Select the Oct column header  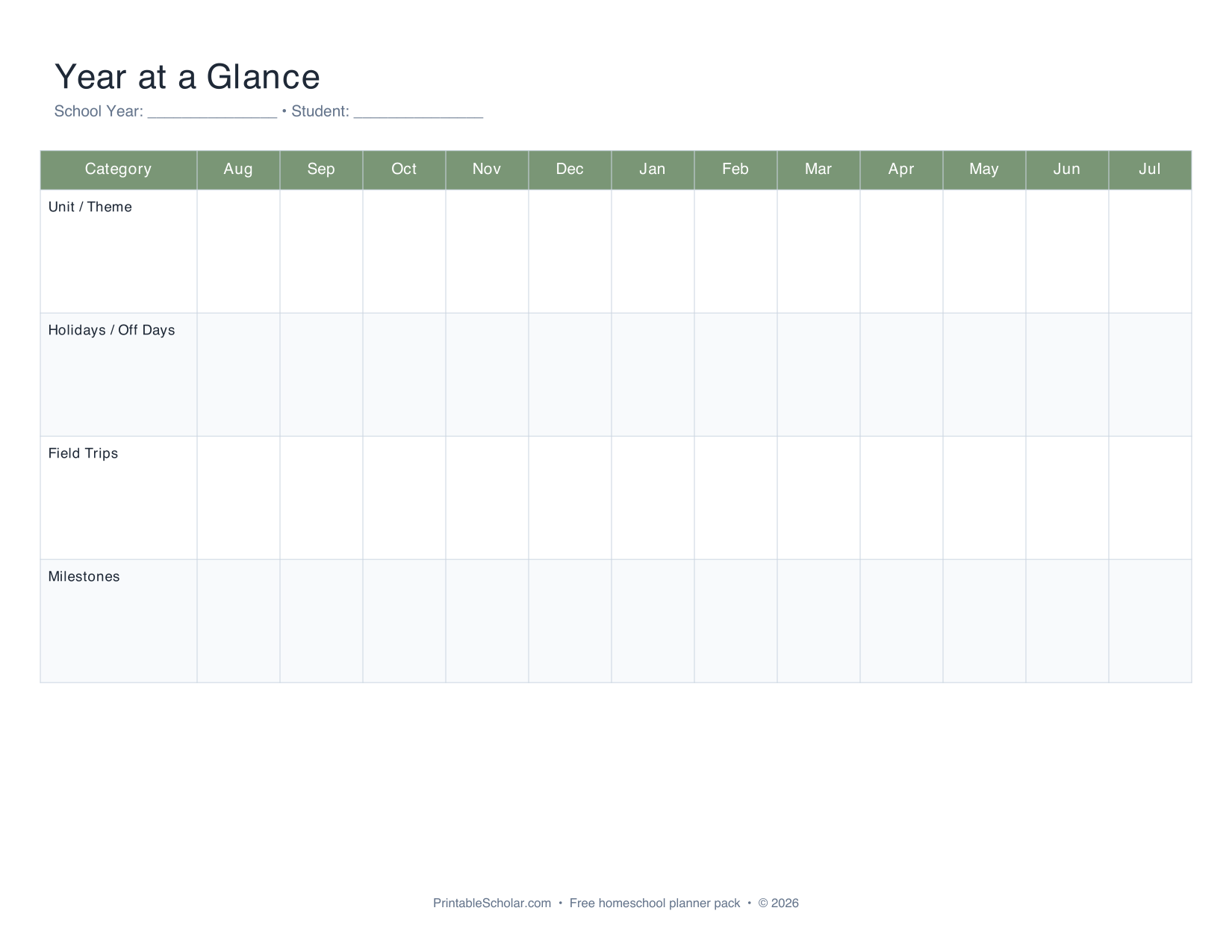[x=404, y=169]
